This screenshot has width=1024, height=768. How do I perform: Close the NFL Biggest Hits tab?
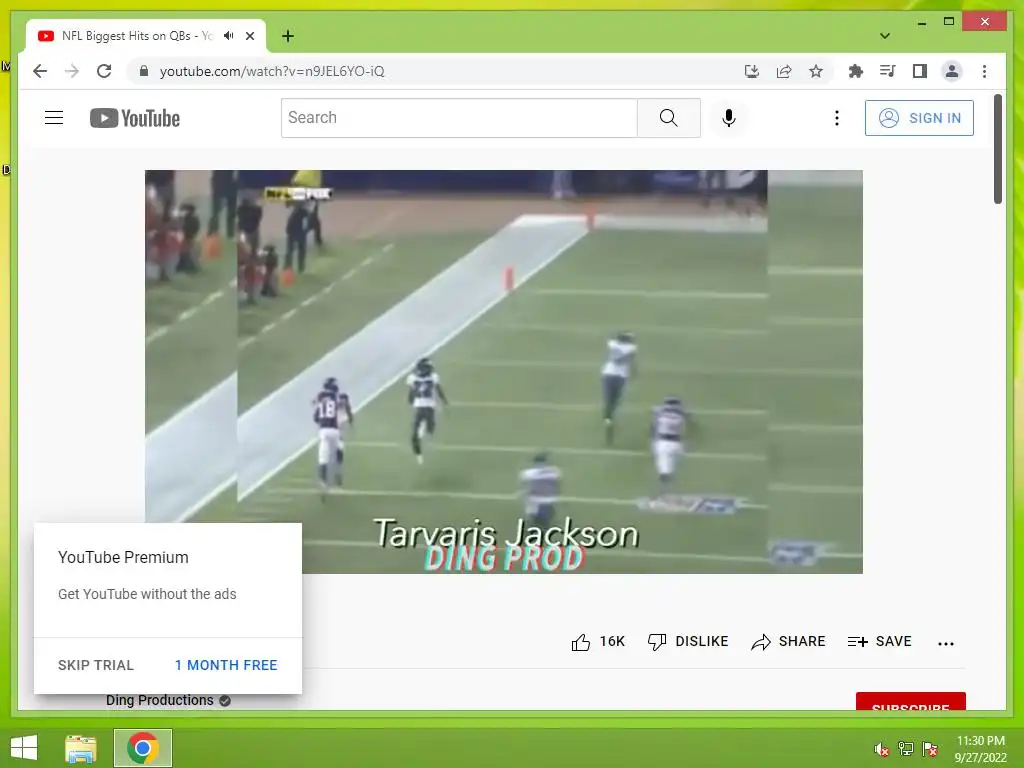pyautogui.click(x=250, y=36)
